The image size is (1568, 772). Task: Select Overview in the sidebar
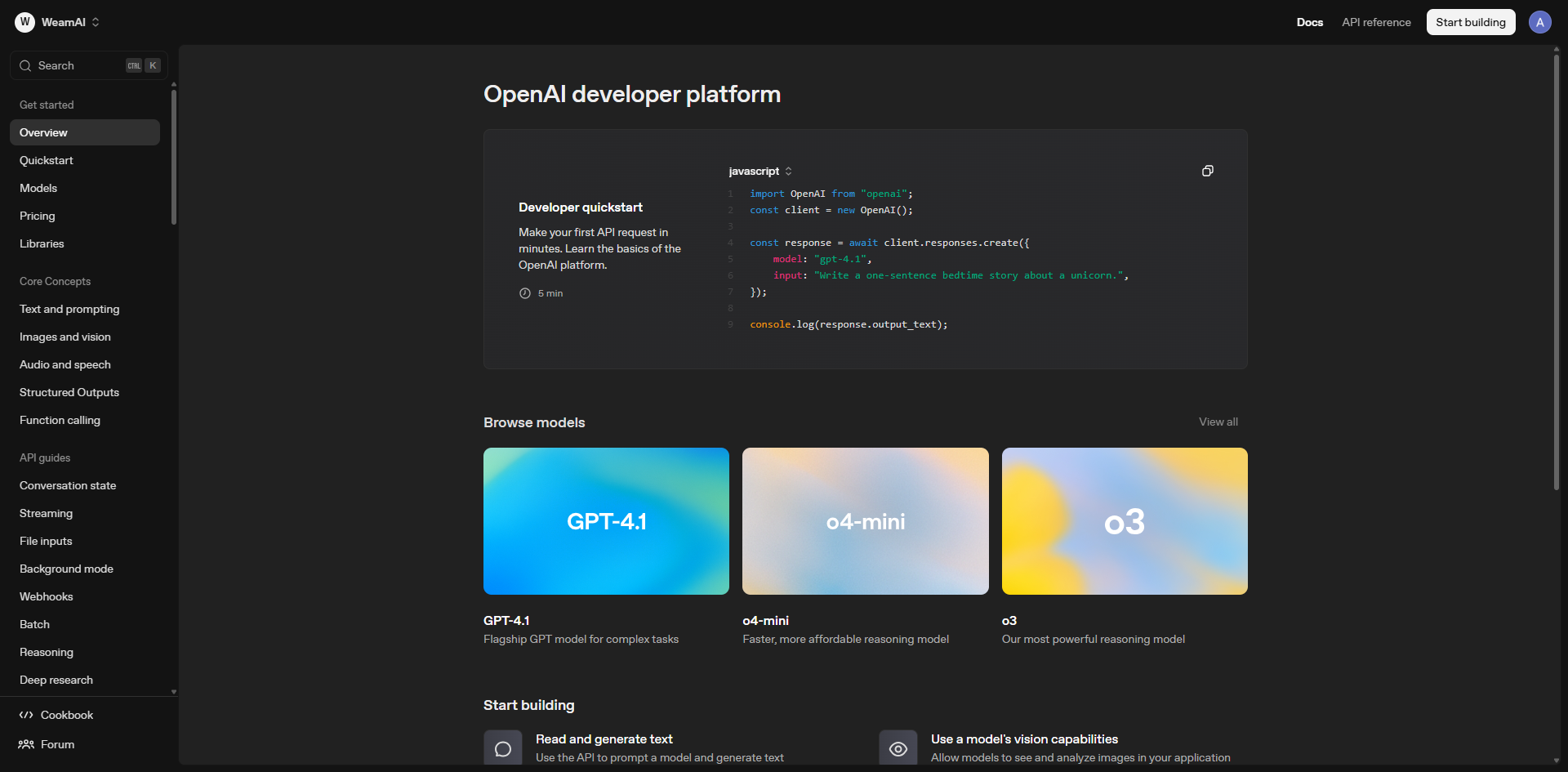(85, 132)
